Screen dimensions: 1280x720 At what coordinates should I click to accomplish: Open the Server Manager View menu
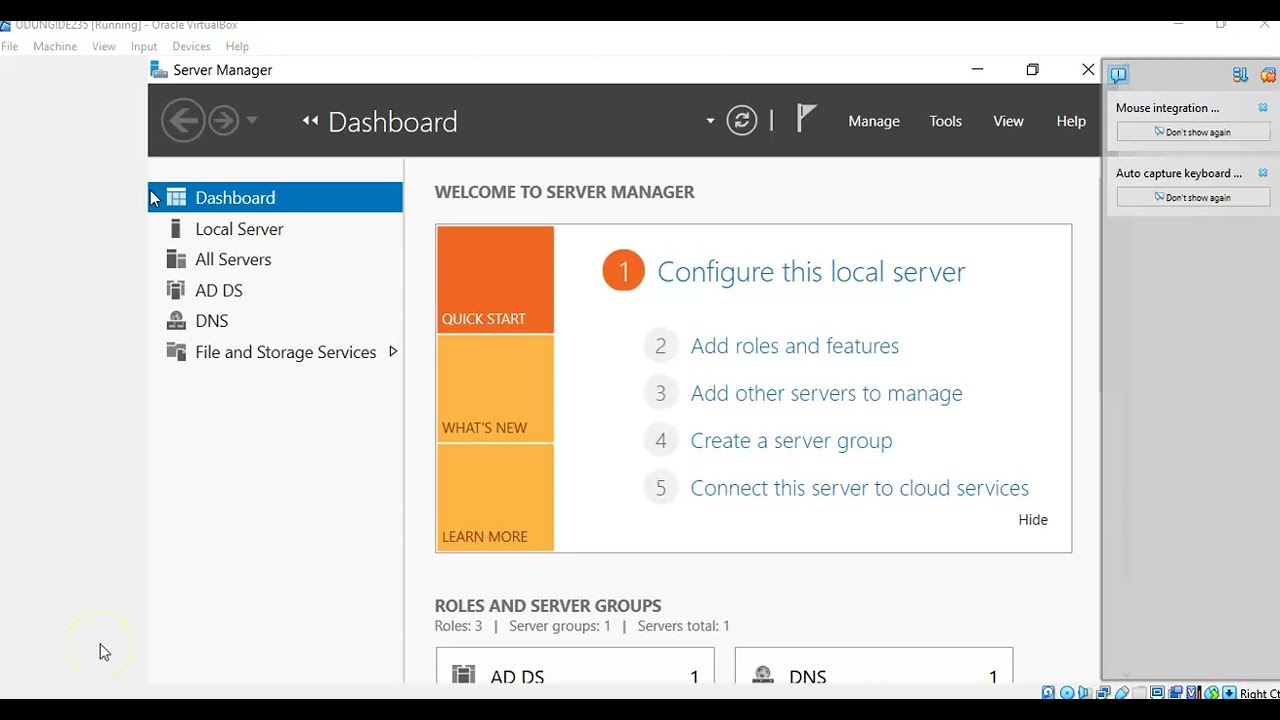click(x=1008, y=121)
